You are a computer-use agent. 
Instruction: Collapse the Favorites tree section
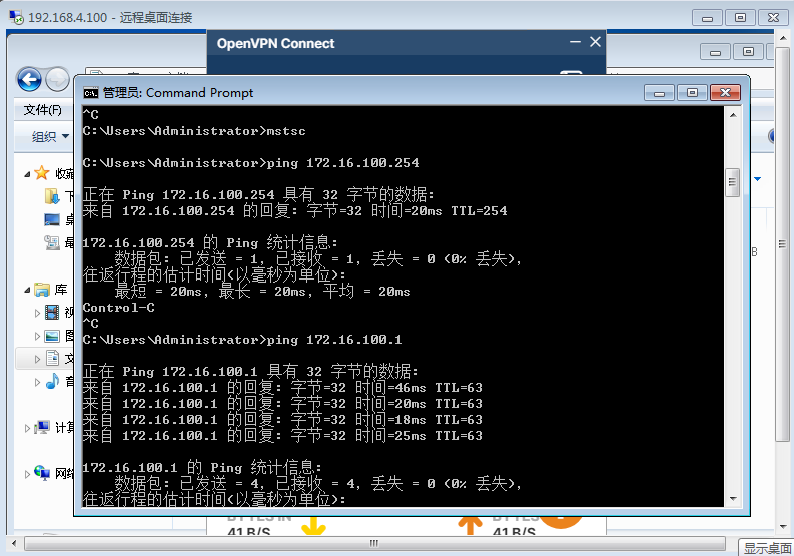[27, 174]
